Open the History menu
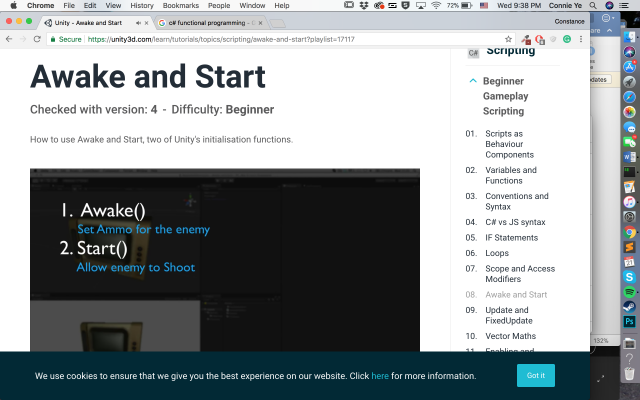The width and height of the screenshot is (640, 400). (142, 5)
